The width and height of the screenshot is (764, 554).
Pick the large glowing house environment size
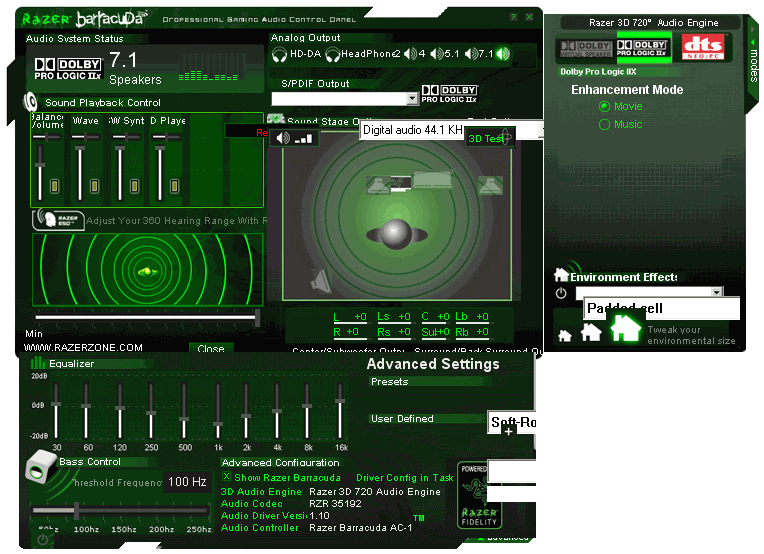[x=626, y=327]
